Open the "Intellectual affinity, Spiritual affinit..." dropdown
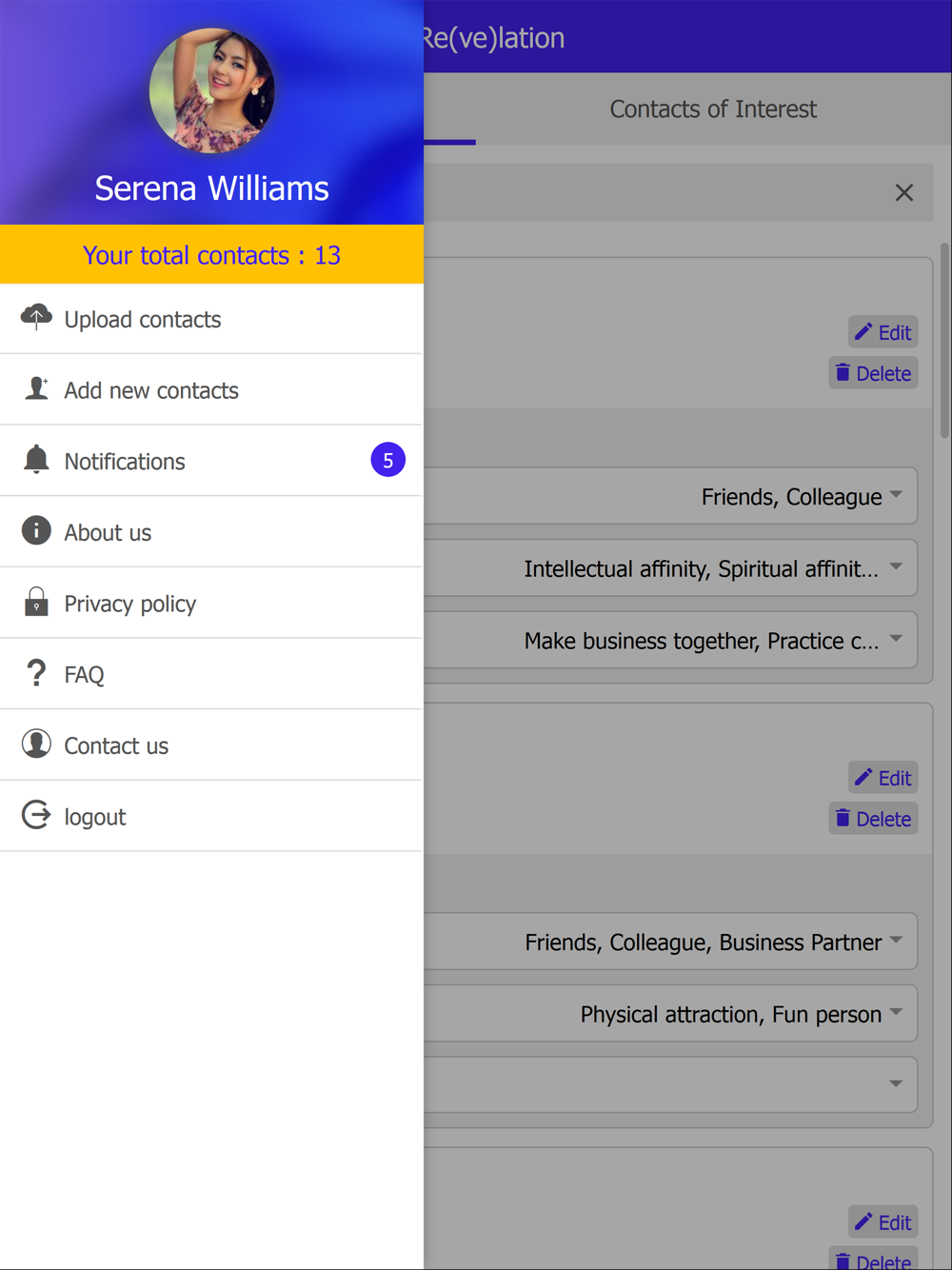952x1270 pixels. pos(896,567)
